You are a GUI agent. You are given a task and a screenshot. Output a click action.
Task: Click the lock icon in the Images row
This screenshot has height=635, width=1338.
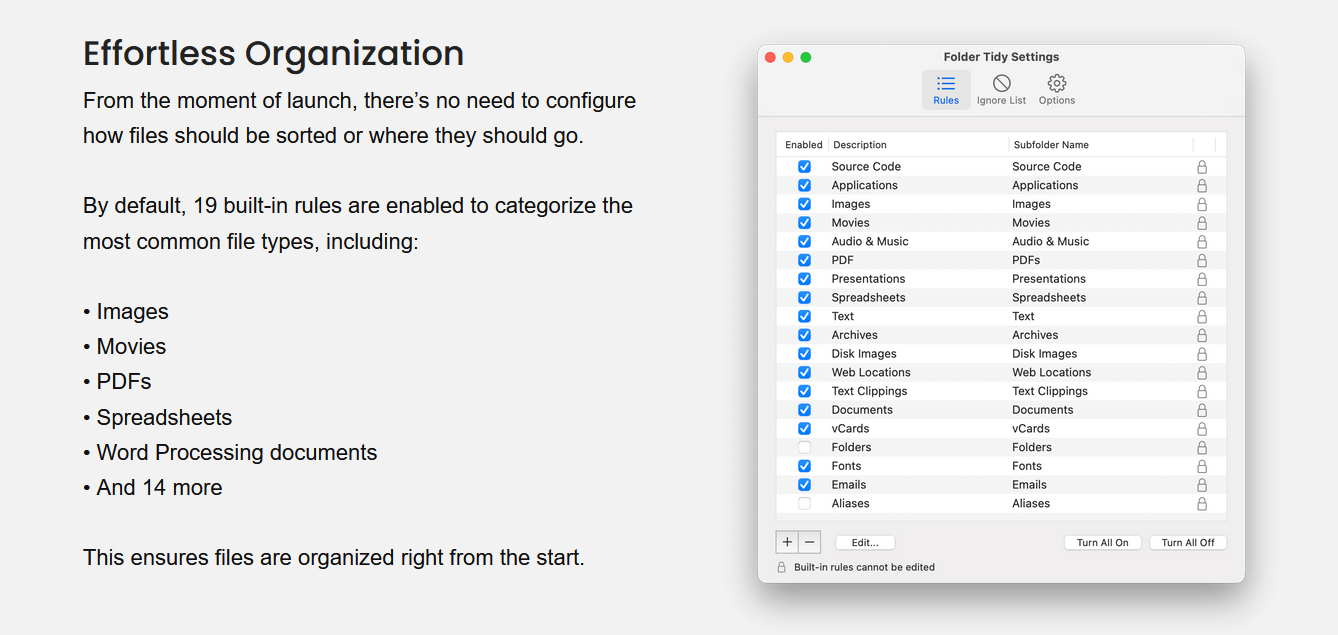pos(1202,204)
